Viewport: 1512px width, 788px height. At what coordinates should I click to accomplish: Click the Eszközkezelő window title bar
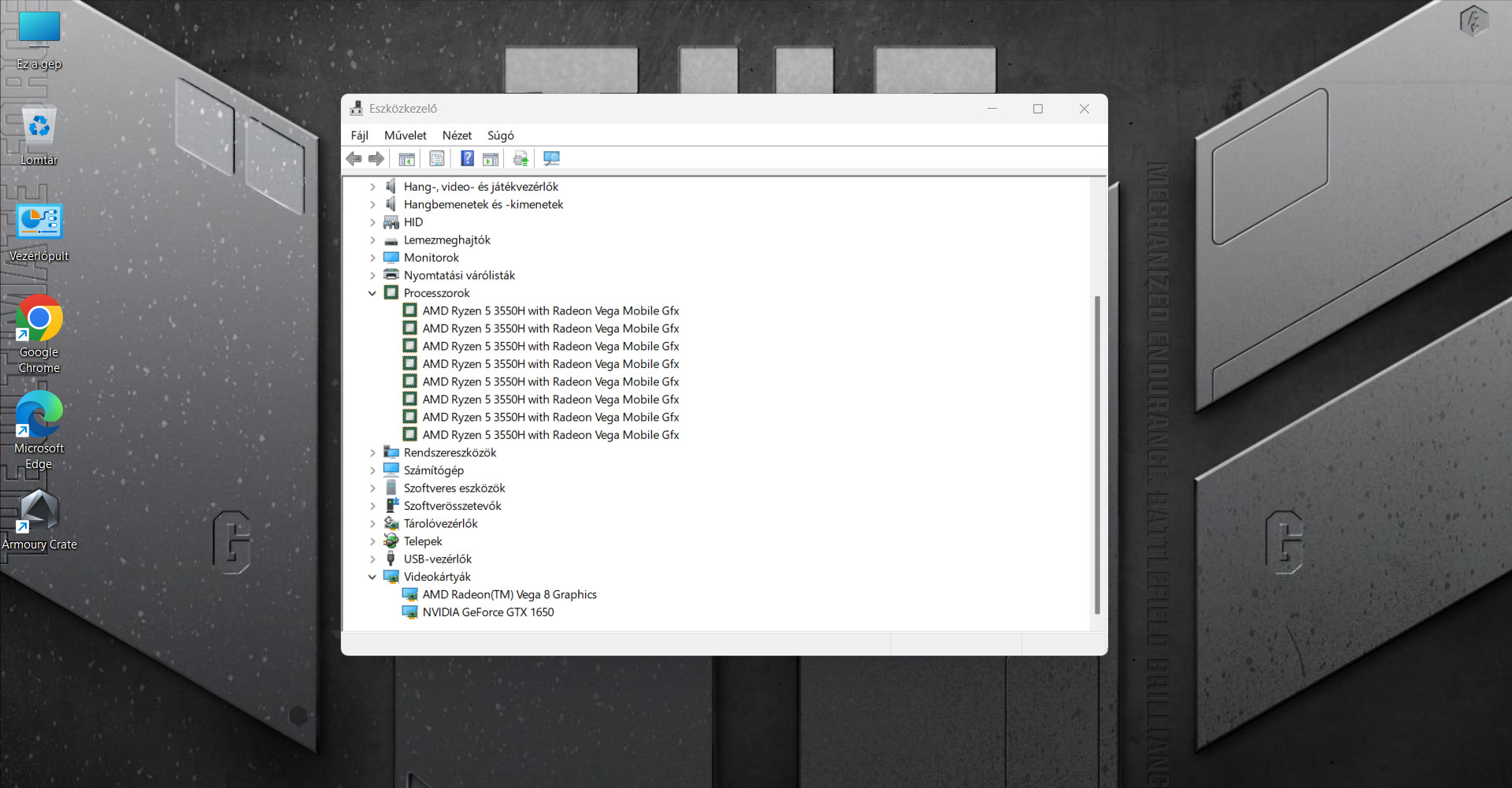[661, 109]
